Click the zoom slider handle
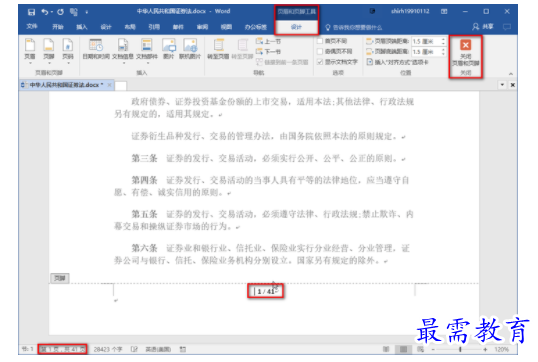 pos(460,349)
